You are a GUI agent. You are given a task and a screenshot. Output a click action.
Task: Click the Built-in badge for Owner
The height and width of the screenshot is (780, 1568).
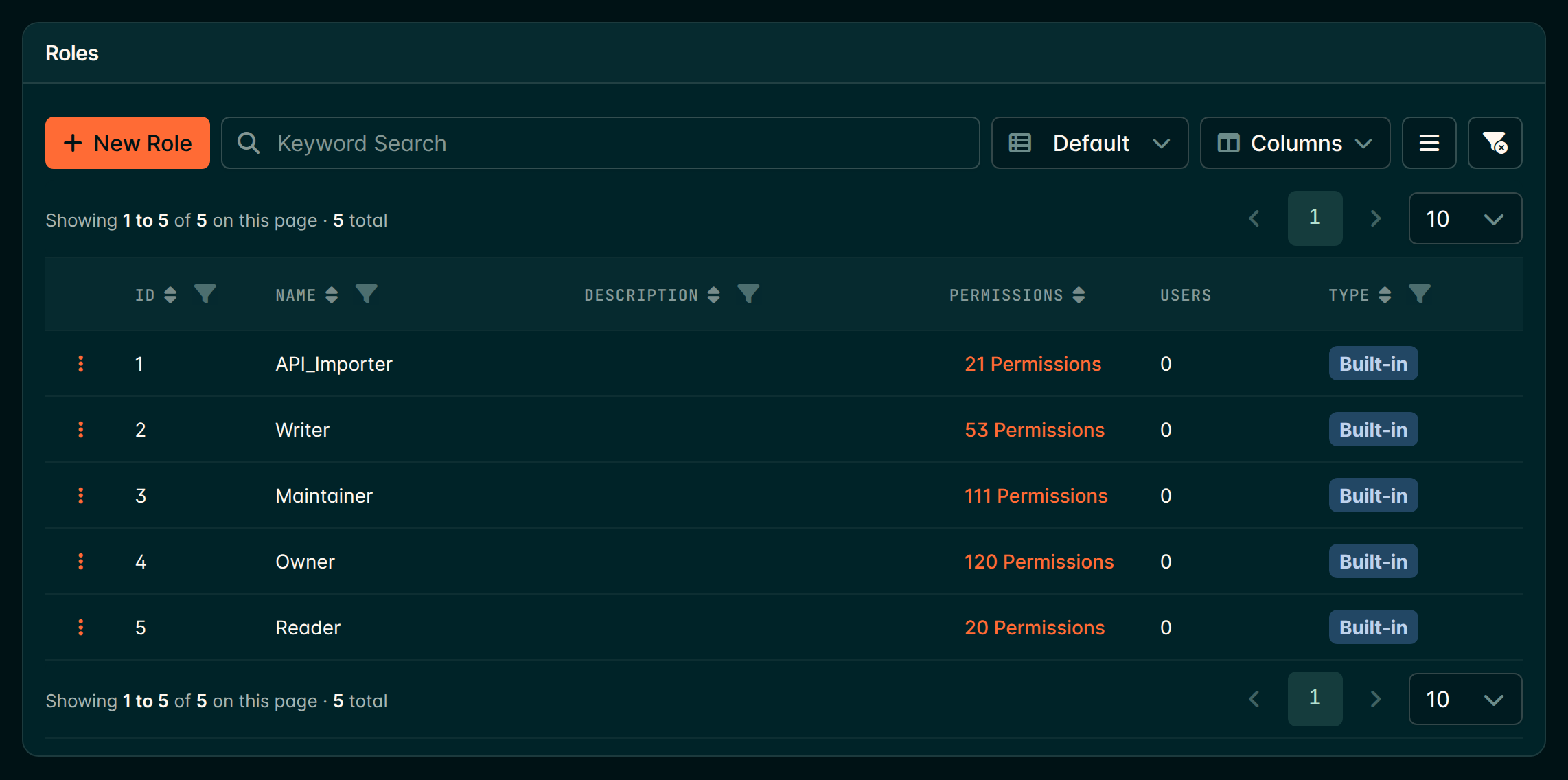point(1373,562)
